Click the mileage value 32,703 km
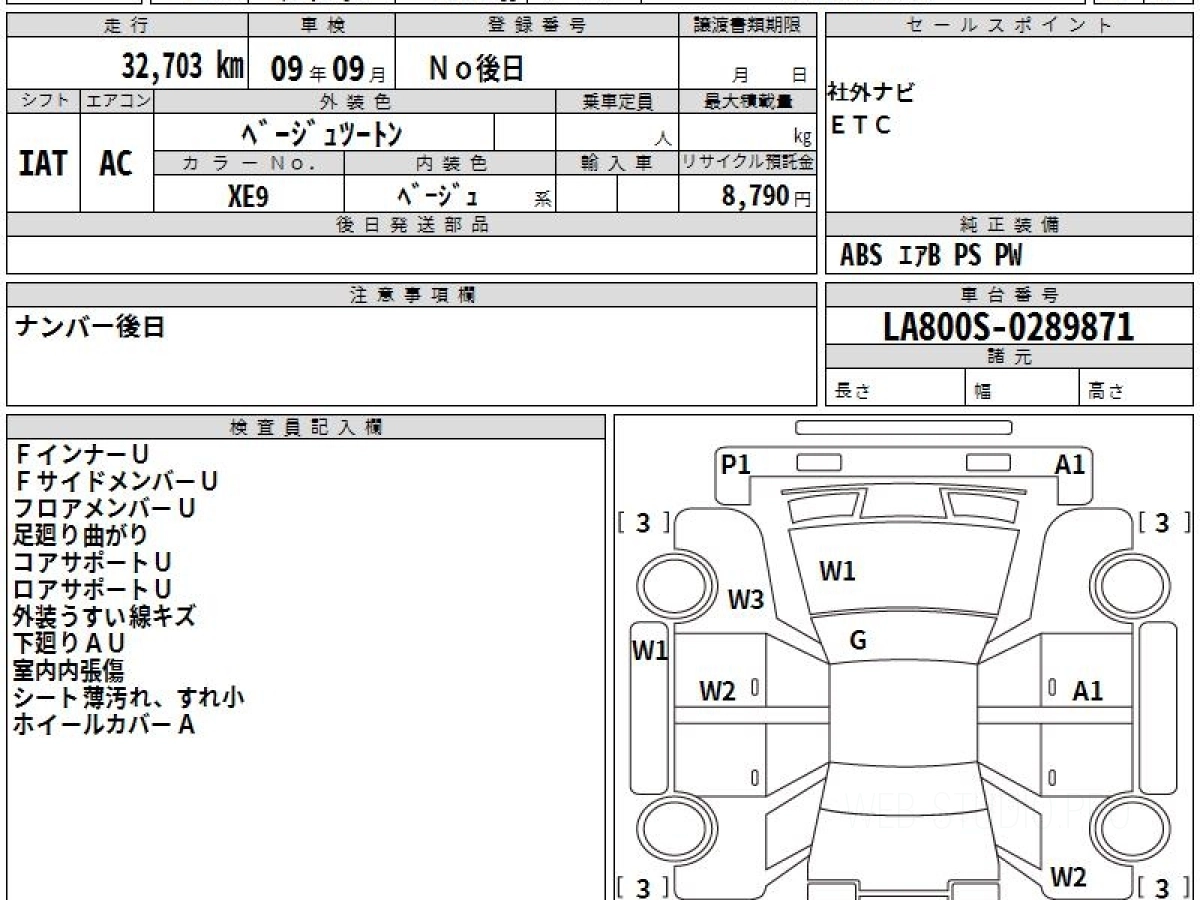1200x900 pixels. (182, 67)
